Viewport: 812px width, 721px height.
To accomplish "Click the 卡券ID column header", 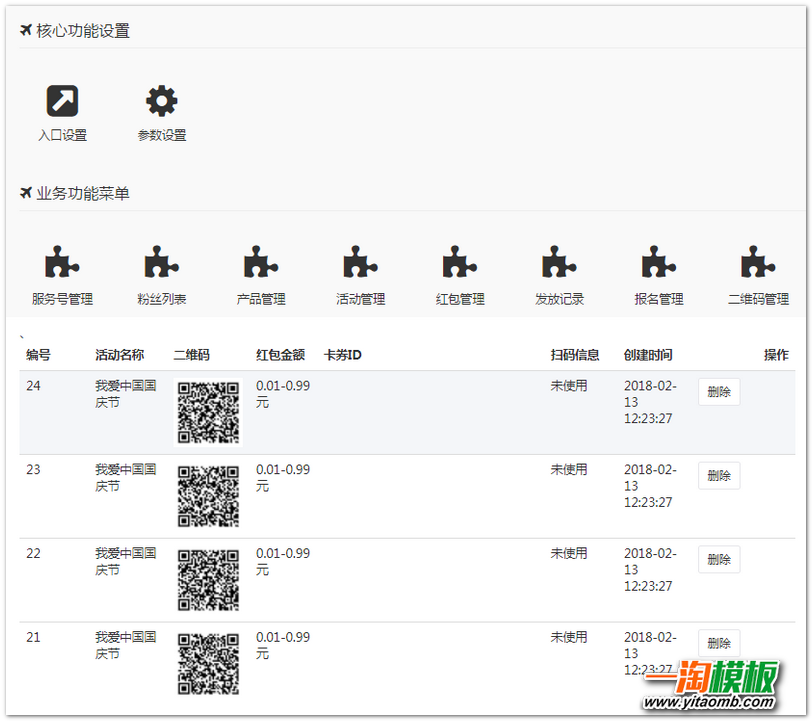I will (342, 355).
